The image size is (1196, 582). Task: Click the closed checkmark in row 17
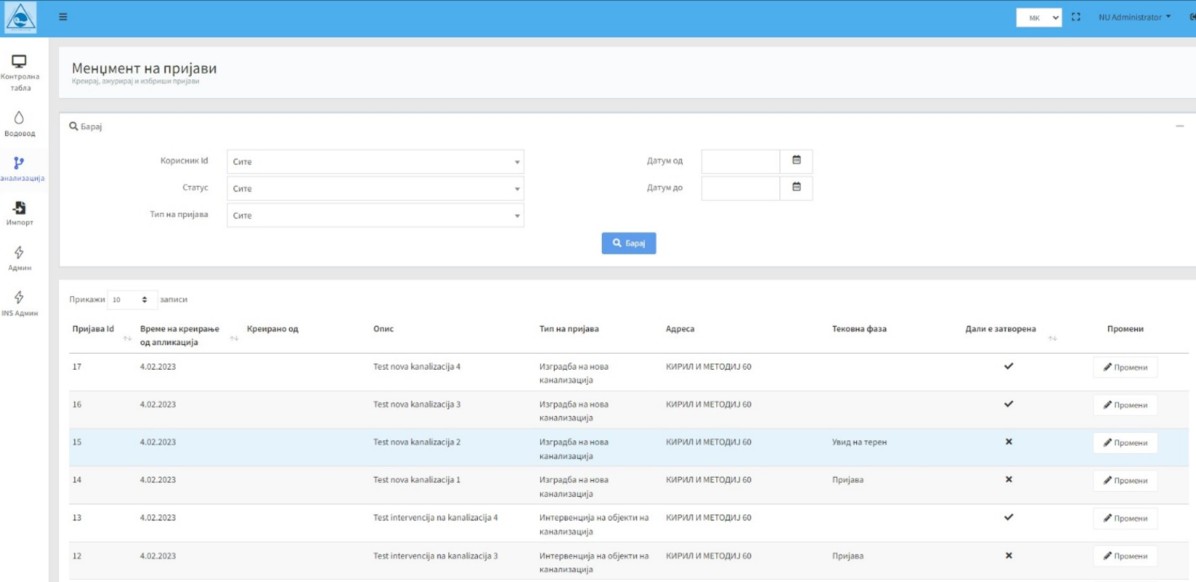click(1008, 366)
